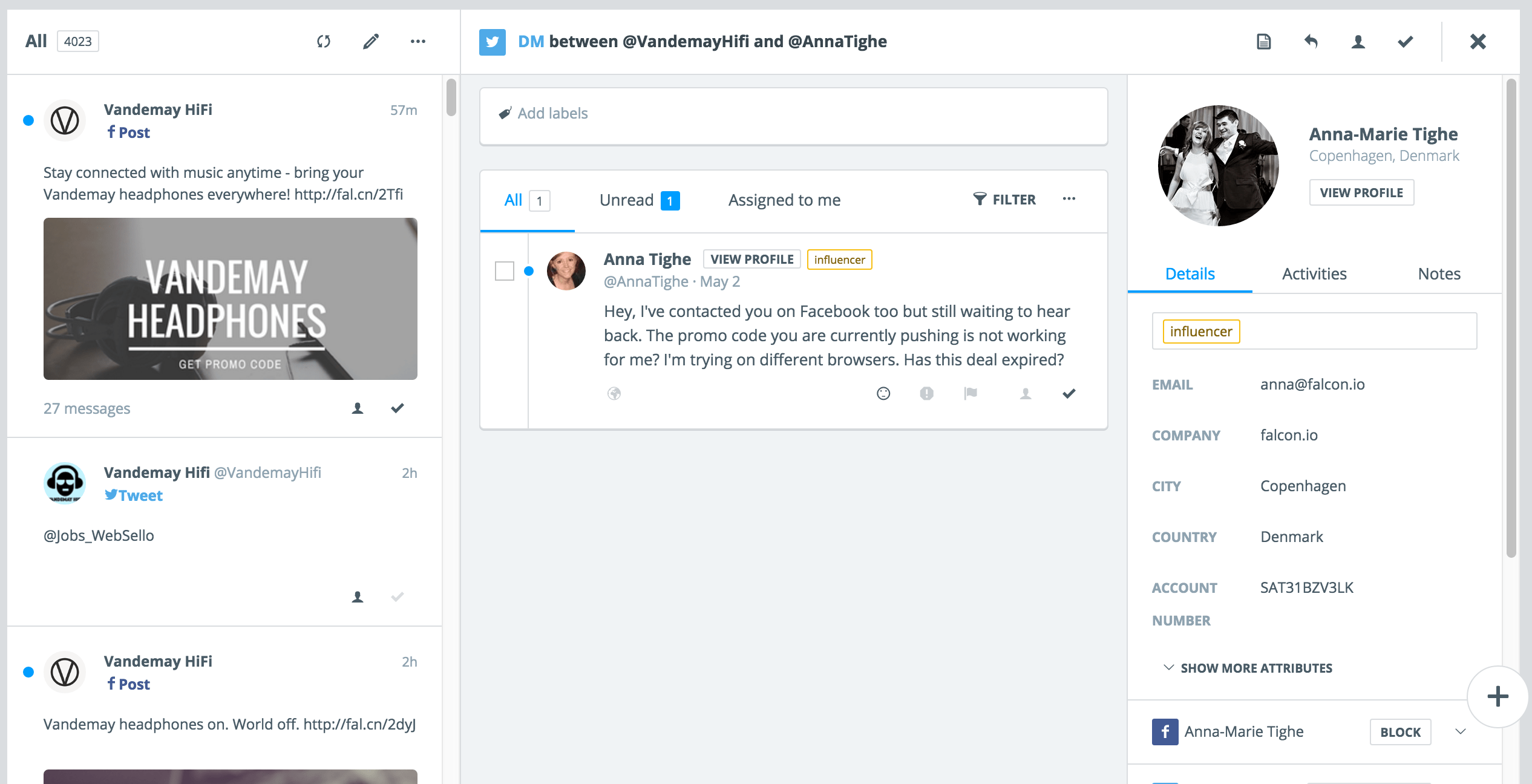The width and height of the screenshot is (1532, 784).
Task: Assign Anna's message using person icon
Action: [1026, 394]
